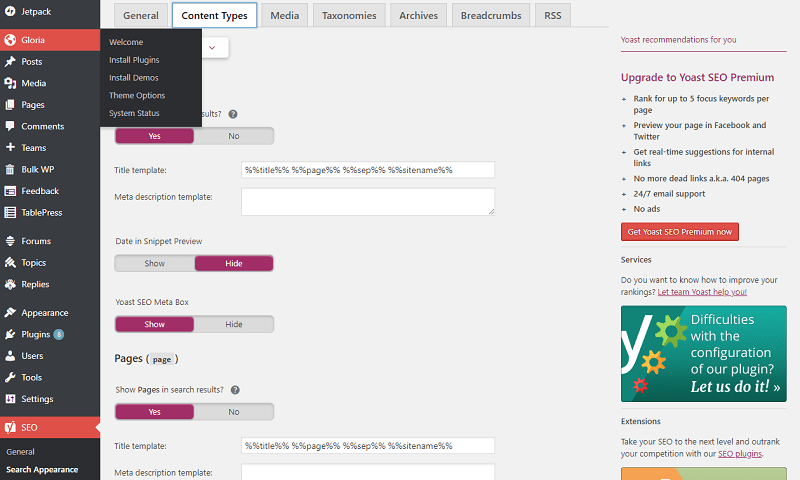
Task: Select No for posts in search results
Action: click(x=234, y=136)
